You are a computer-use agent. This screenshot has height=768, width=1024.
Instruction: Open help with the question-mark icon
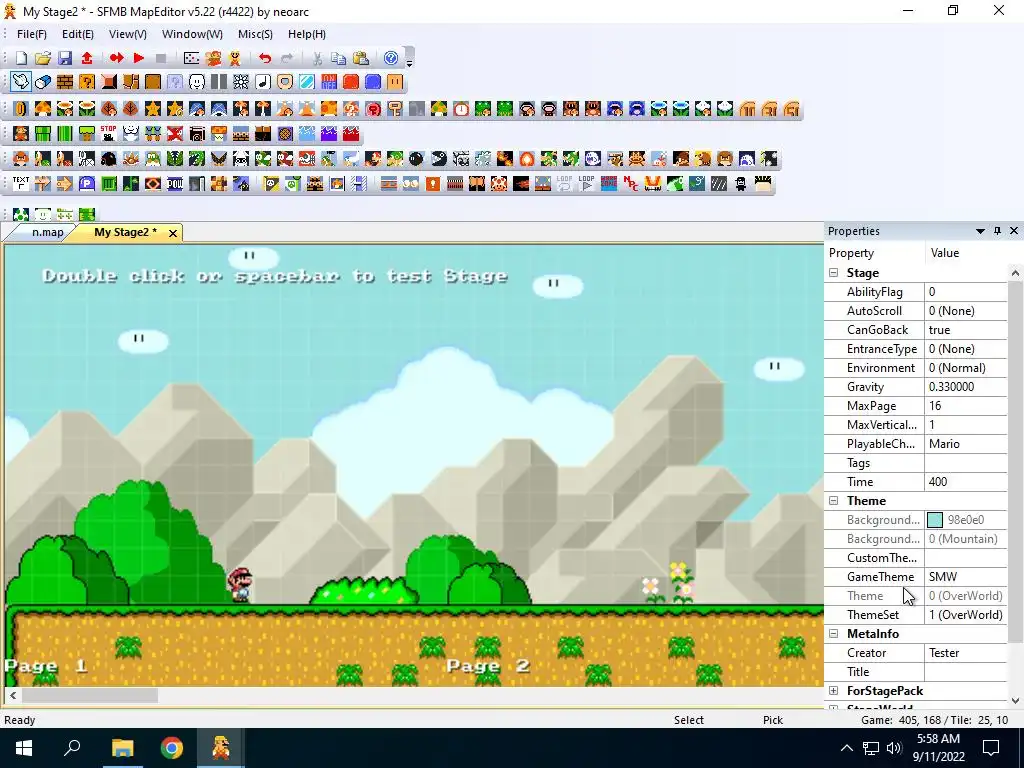pyautogui.click(x=391, y=58)
